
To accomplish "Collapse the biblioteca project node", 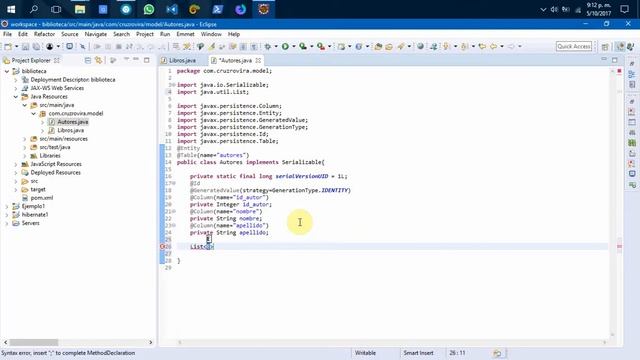I will pos(7,71).
